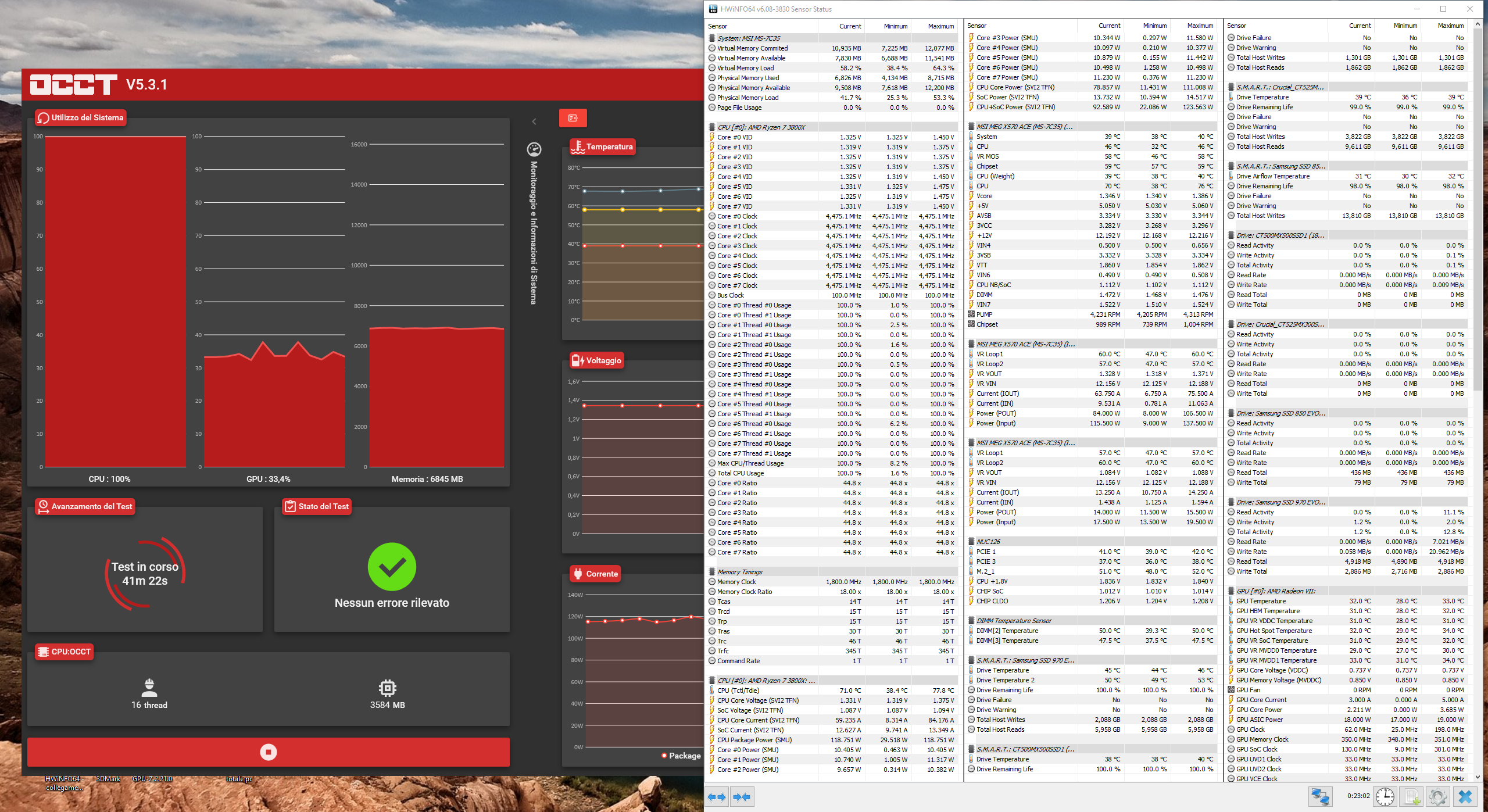Click the Memoria : 6845 MB chart label
The image size is (1488, 812).
coord(427,479)
